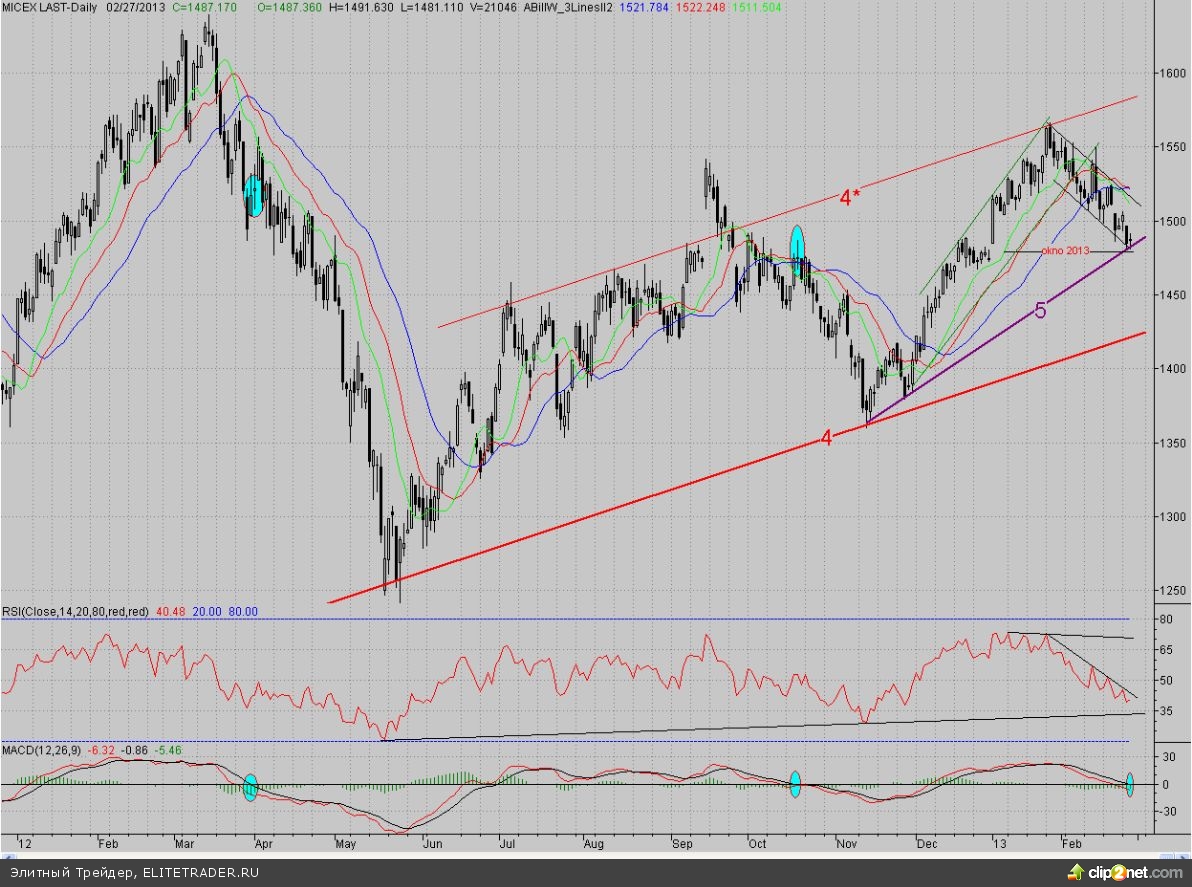Click the cyan ellipse marker on April candles
This screenshot has width=1192, height=887.
(253, 195)
